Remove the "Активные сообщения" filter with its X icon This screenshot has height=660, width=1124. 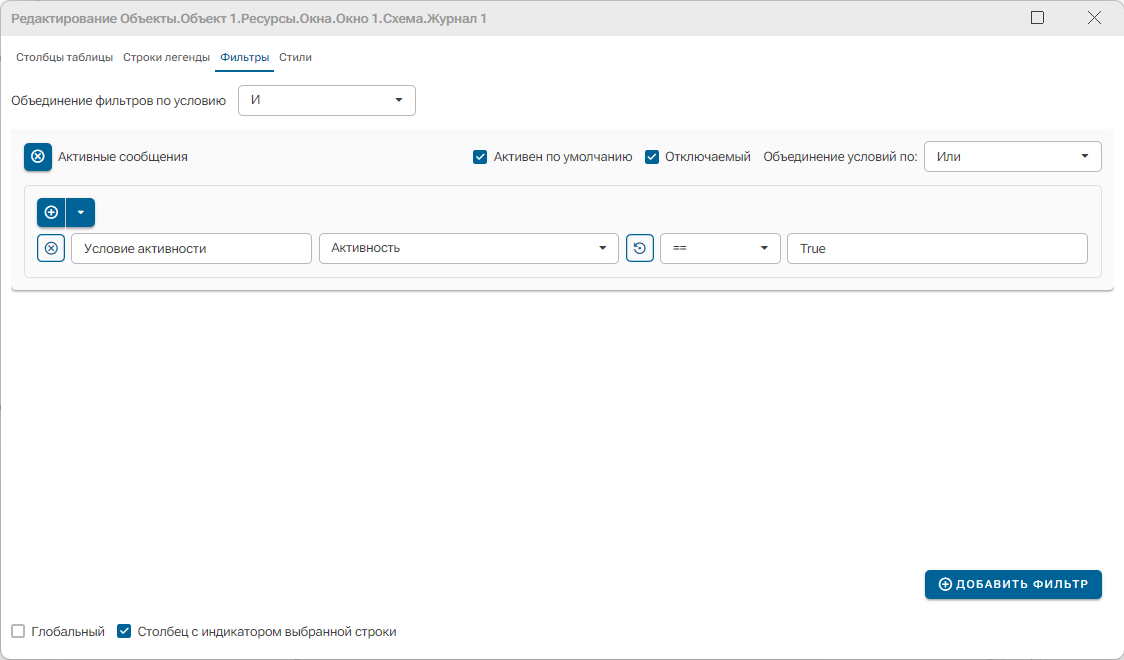[x=38, y=156]
